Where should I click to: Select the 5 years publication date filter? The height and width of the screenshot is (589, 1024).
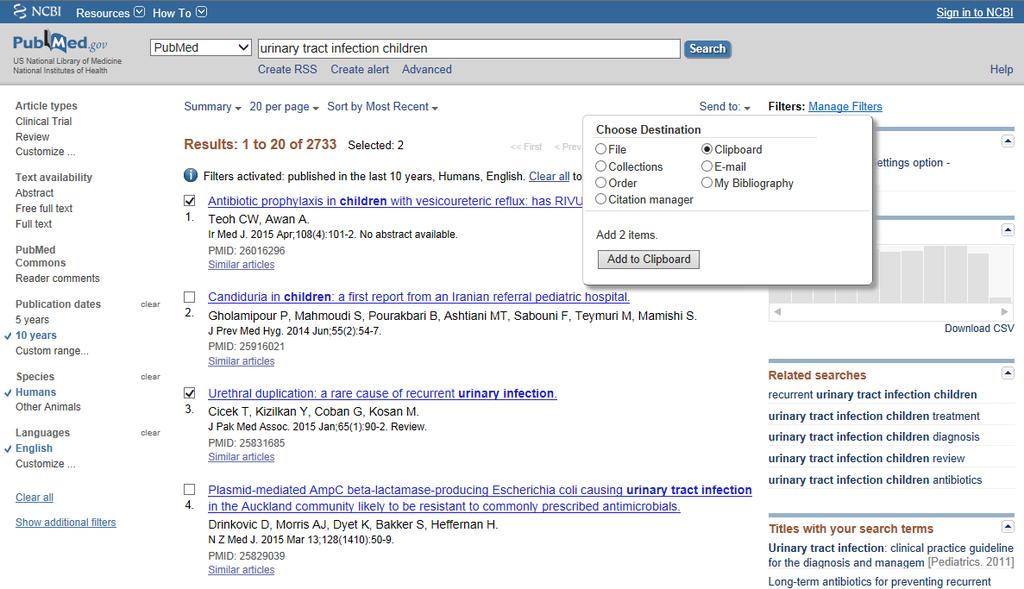33,320
